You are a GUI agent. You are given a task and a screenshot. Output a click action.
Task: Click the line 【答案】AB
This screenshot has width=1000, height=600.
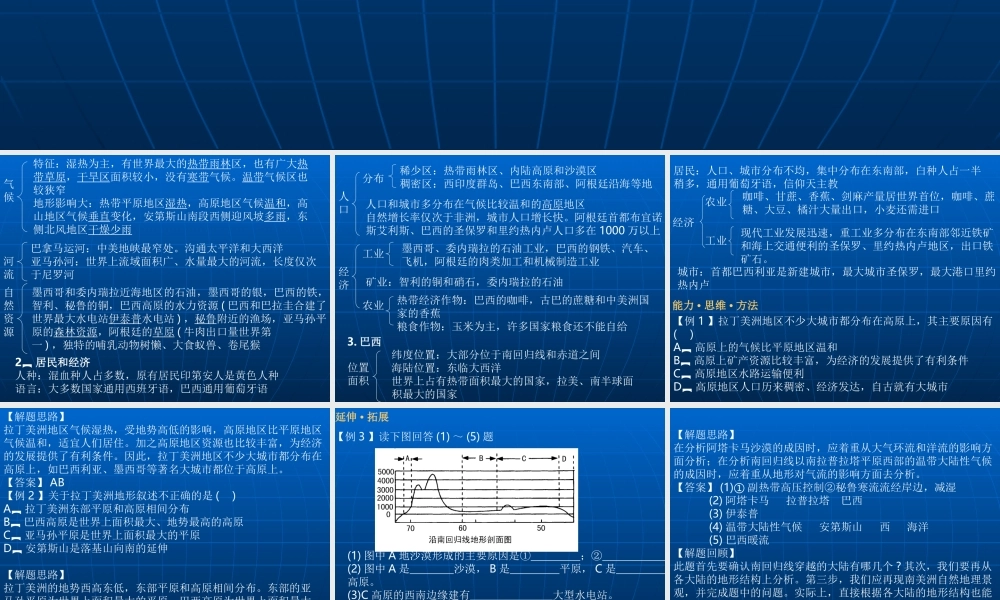tap(34, 482)
